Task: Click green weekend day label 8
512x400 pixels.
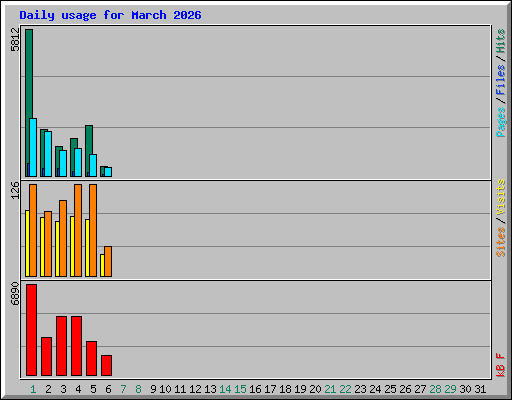Action: pos(138,389)
